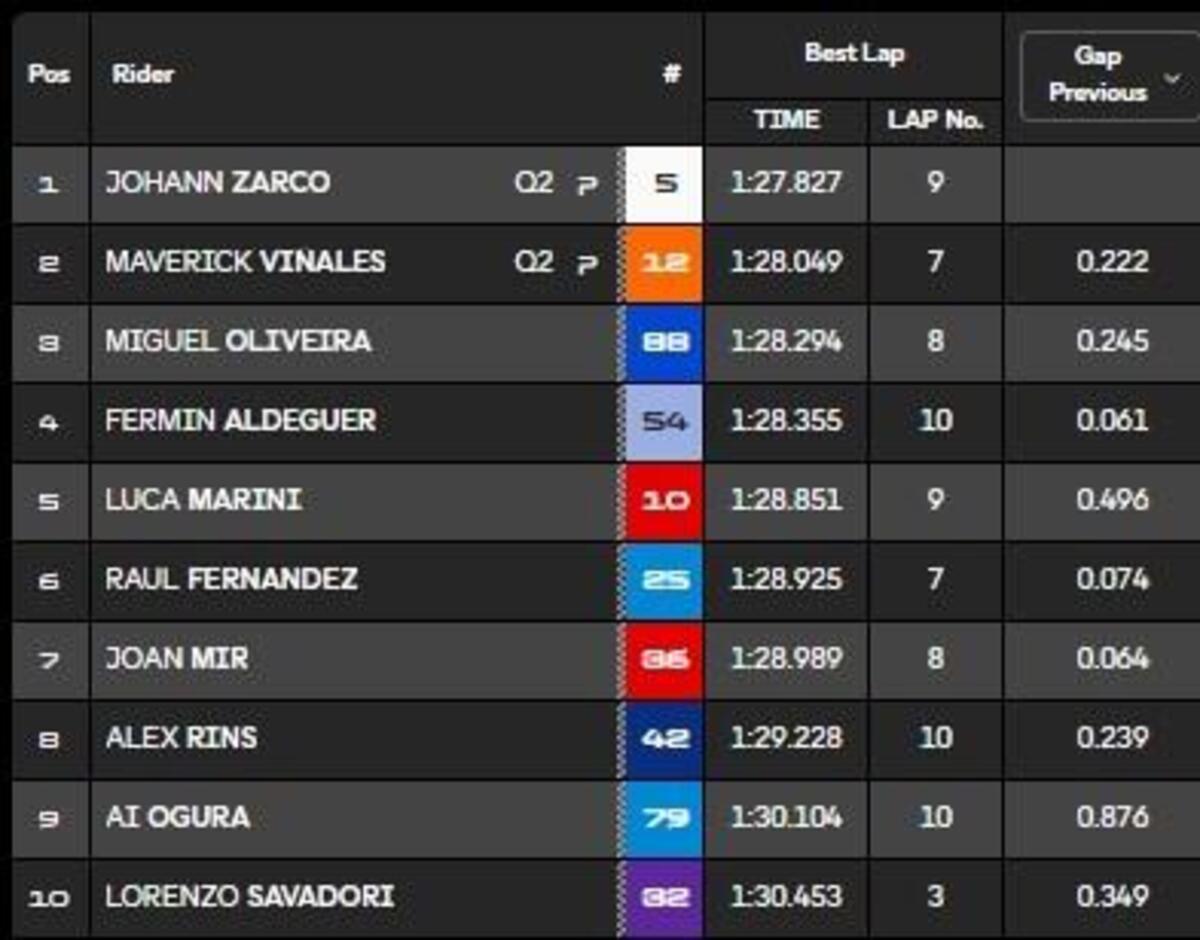Click the light blue number 25 badge
The height and width of the screenshot is (940, 1200).
click(x=665, y=579)
